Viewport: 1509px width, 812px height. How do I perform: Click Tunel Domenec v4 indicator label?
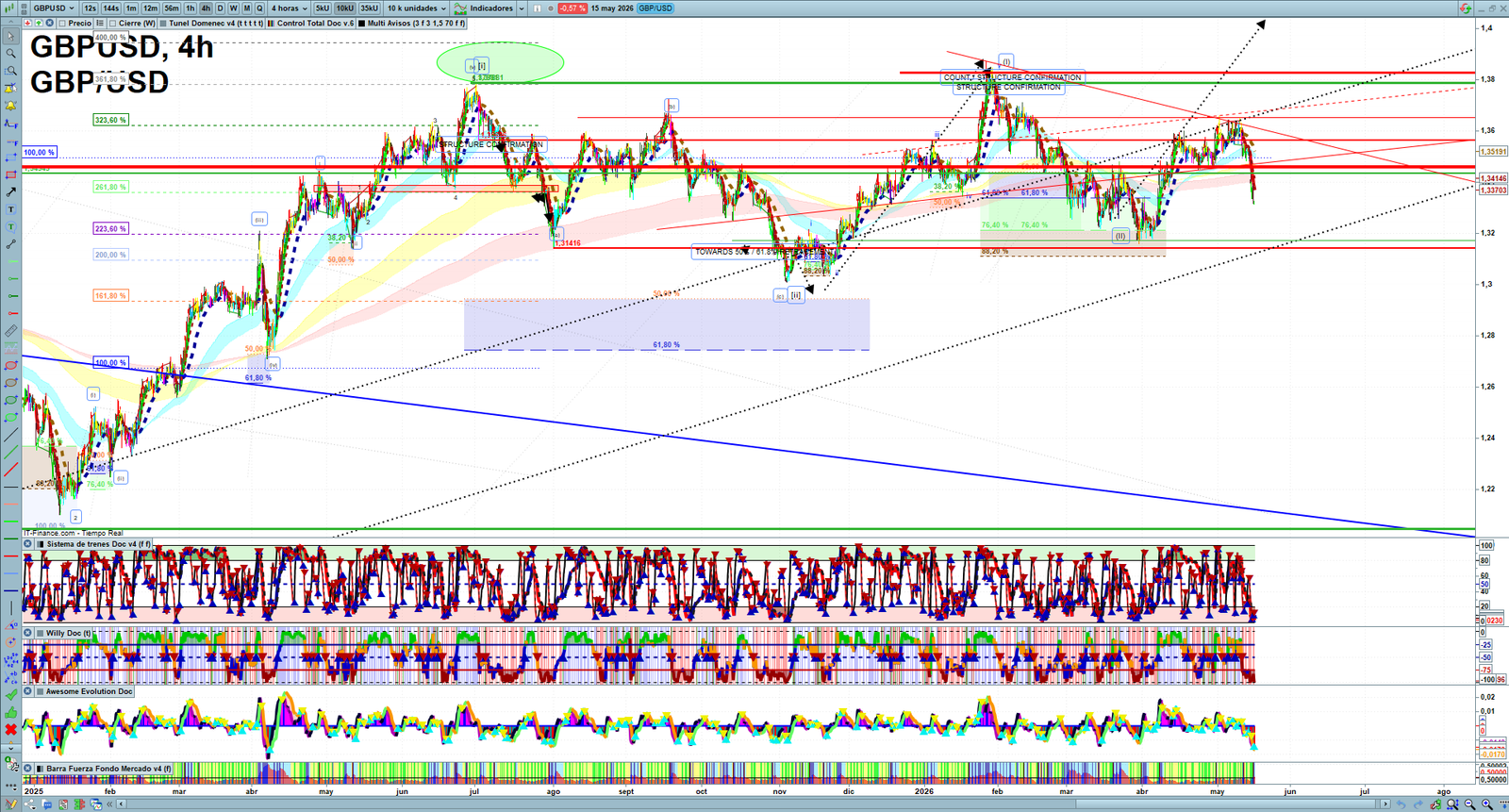click(211, 24)
